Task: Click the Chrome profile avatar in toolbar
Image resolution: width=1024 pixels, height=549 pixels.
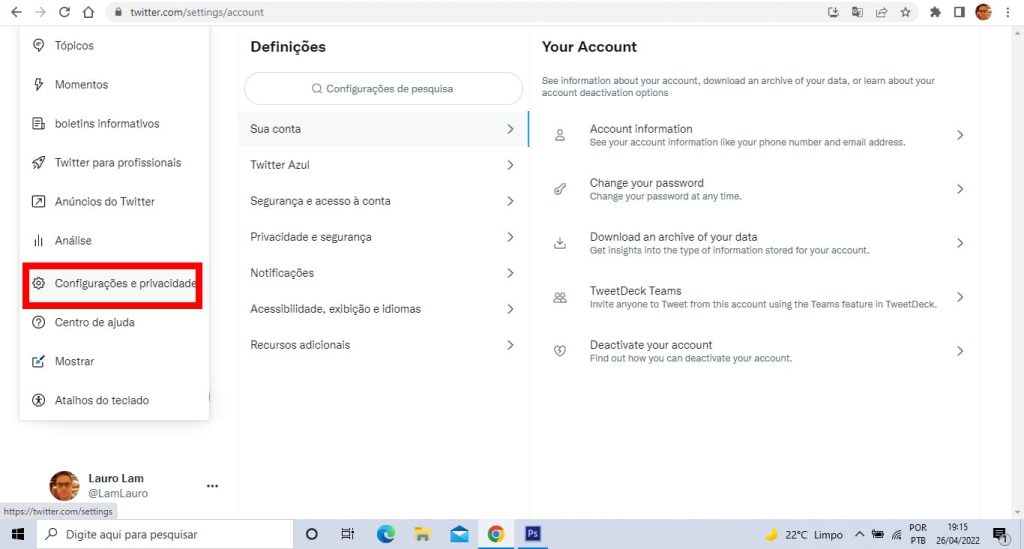Action: coord(984,12)
